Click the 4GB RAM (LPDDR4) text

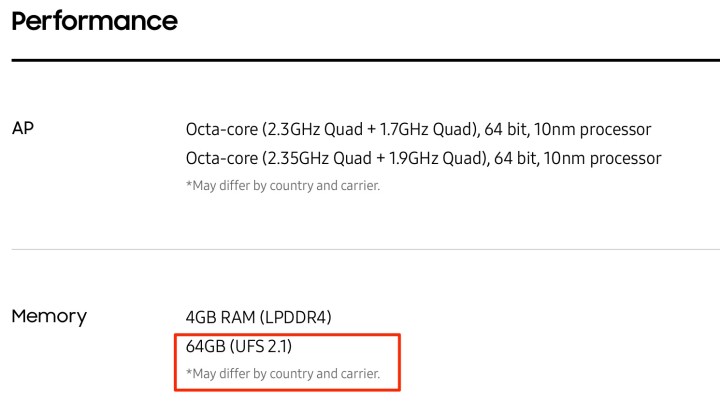[258, 317]
